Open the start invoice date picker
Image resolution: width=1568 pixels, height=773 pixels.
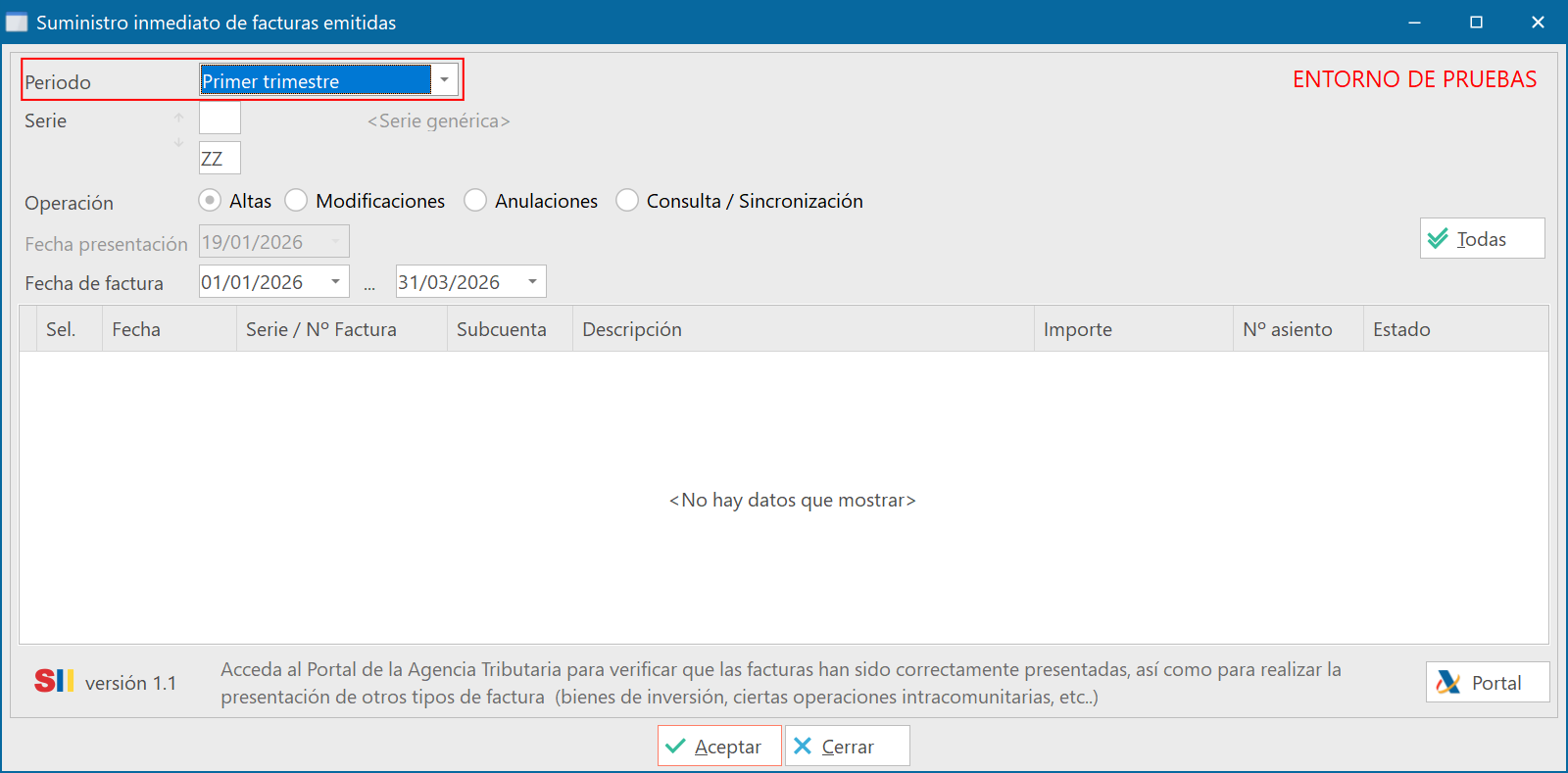click(x=335, y=282)
